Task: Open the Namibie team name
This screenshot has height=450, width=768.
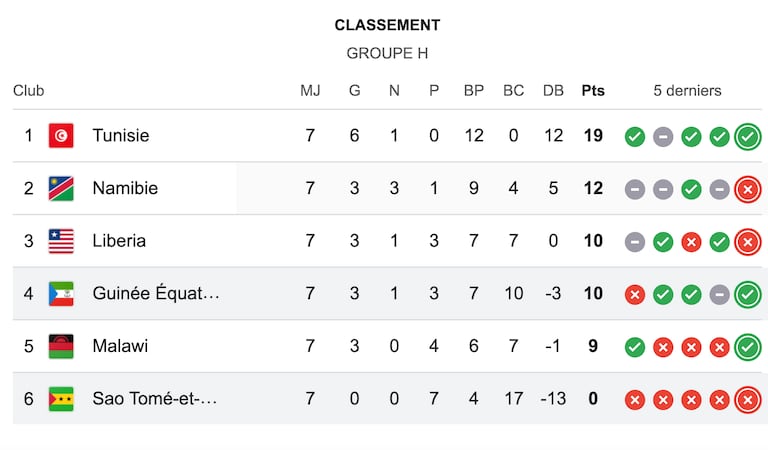Action: click(x=125, y=188)
